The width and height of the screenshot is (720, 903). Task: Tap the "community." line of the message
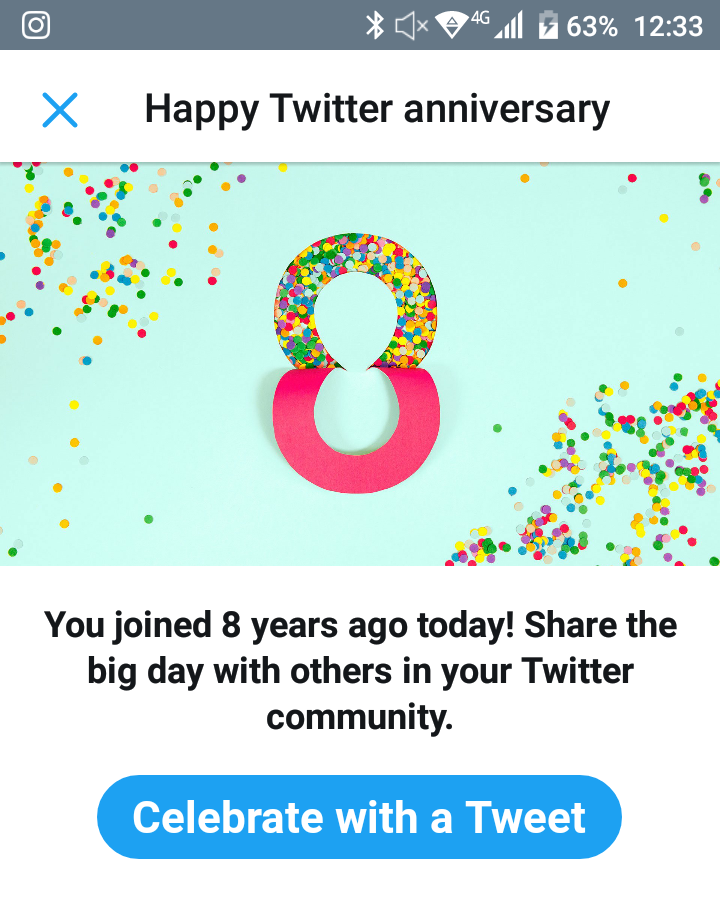(x=359, y=717)
